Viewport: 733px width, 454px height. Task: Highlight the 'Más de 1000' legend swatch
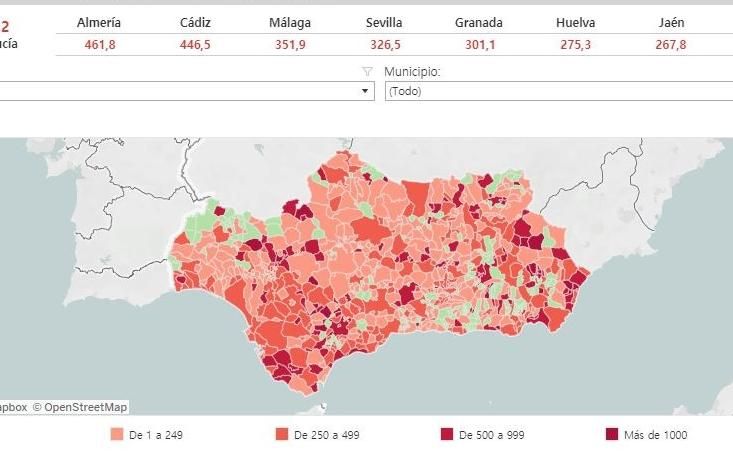611,435
